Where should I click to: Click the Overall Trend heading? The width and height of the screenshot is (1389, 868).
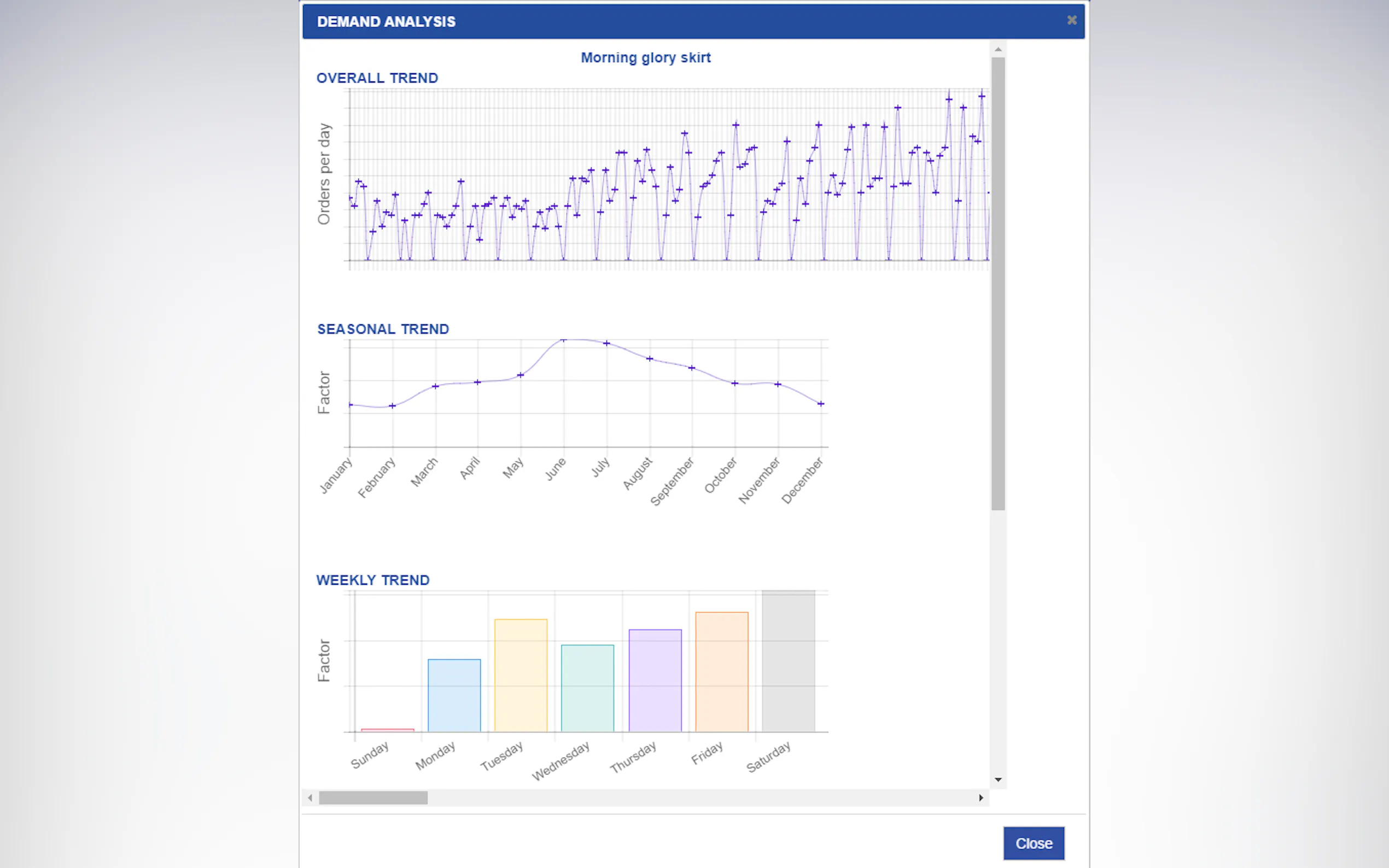click(377, 78)
